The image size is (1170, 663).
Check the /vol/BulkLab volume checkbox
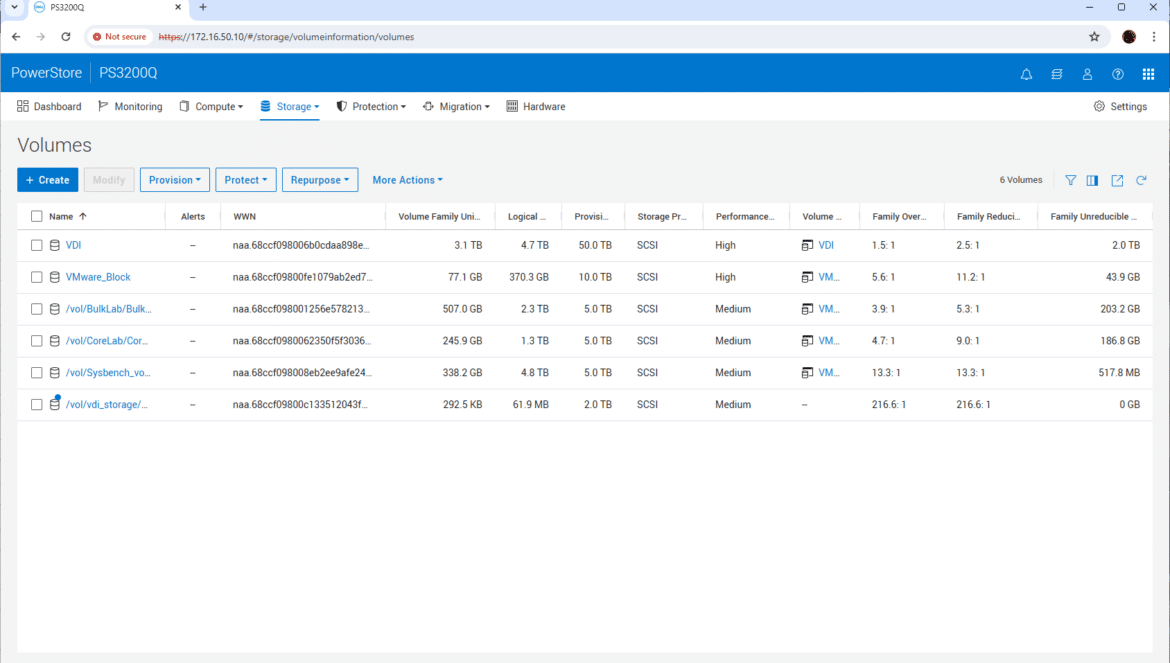point(37,309)
